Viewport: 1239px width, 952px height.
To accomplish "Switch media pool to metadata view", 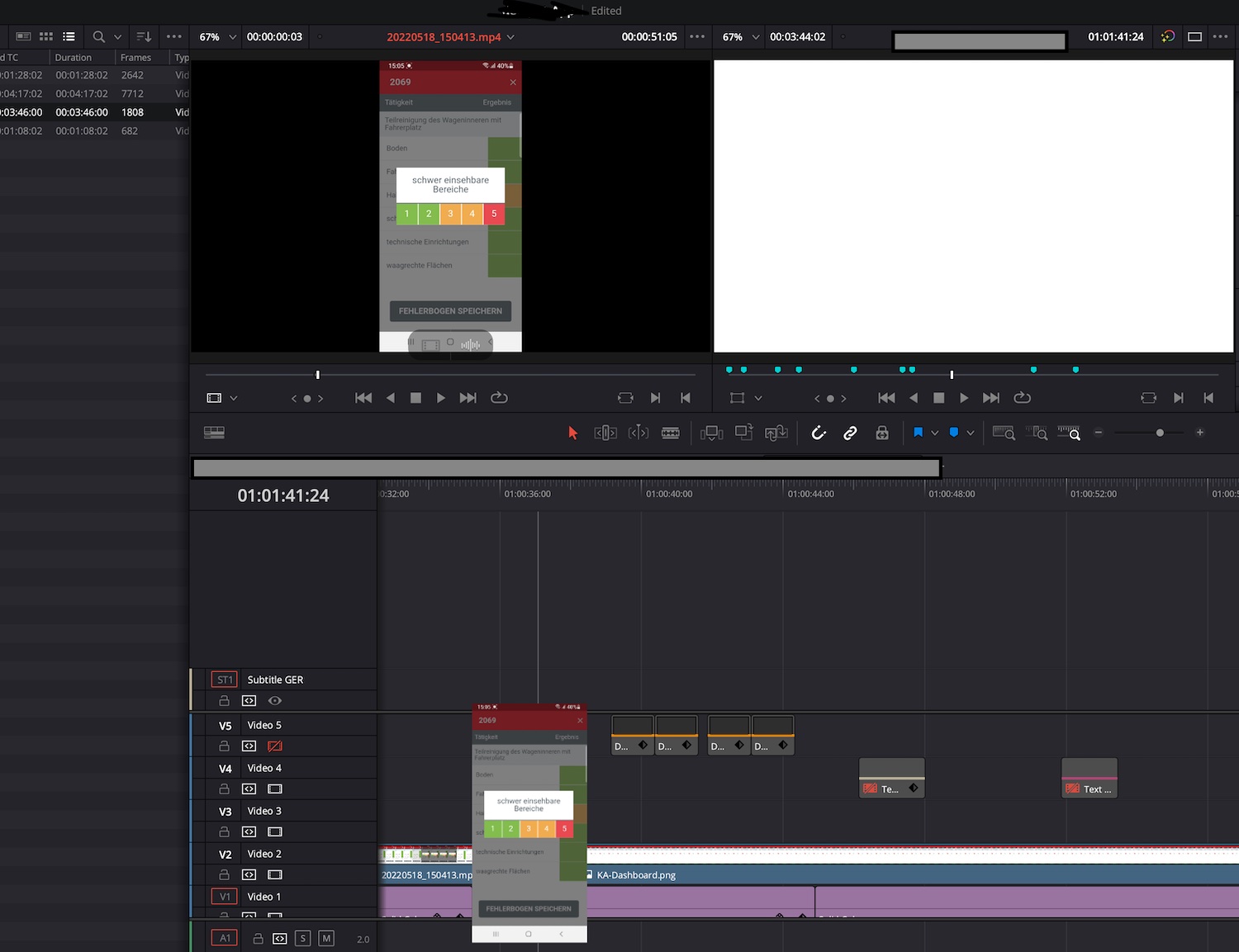I will (23, 36).
